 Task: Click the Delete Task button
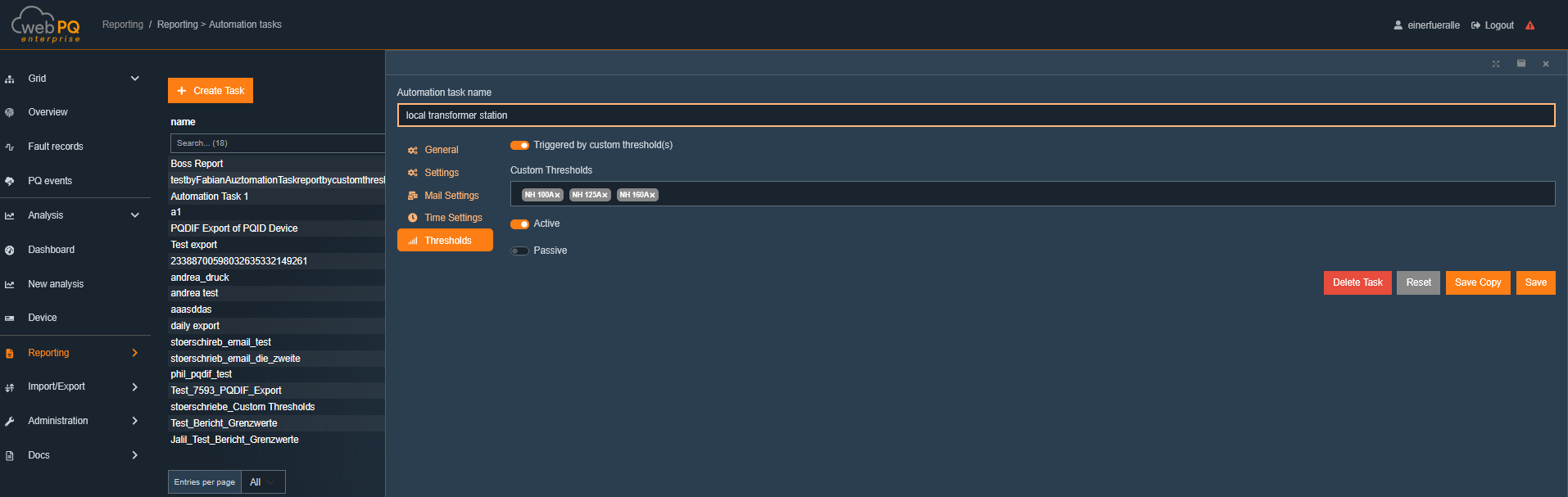pyautogui.click(x=1357, y=282)
